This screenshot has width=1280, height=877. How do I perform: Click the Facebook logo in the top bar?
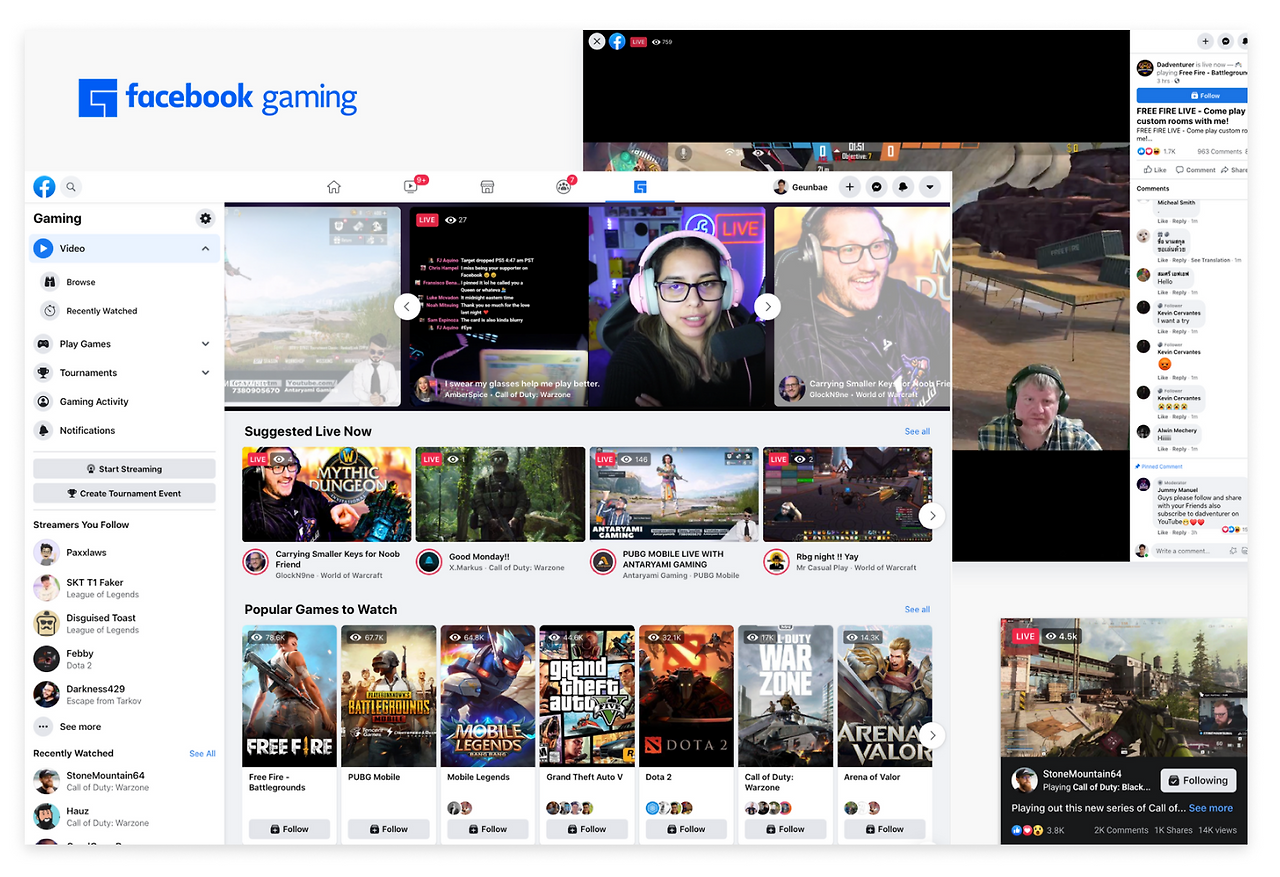pos(44,187)
